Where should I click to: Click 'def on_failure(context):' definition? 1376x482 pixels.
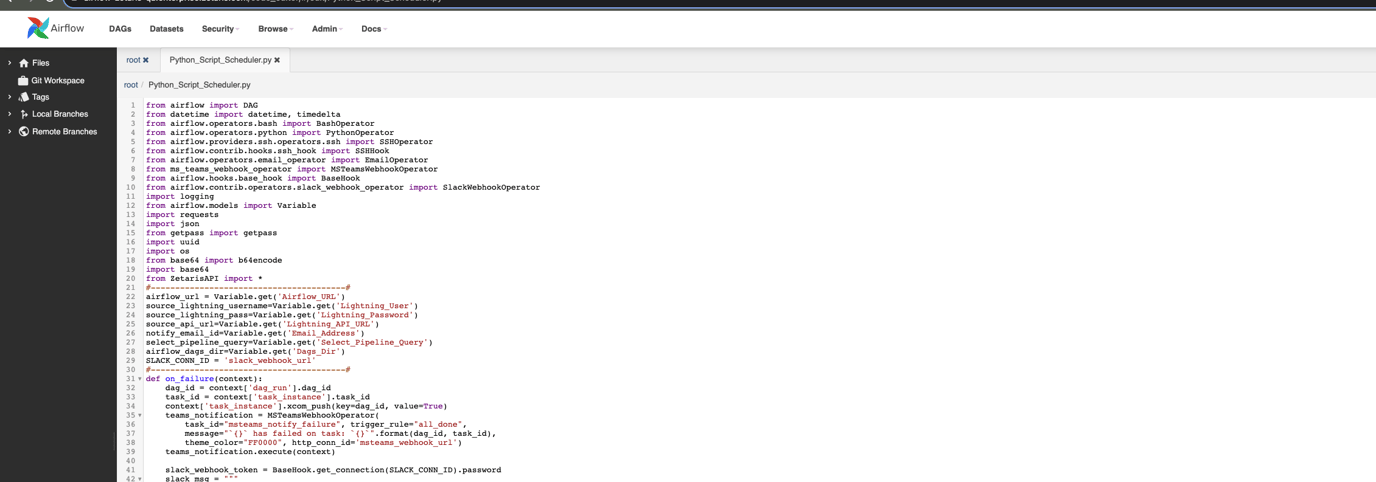204,379
